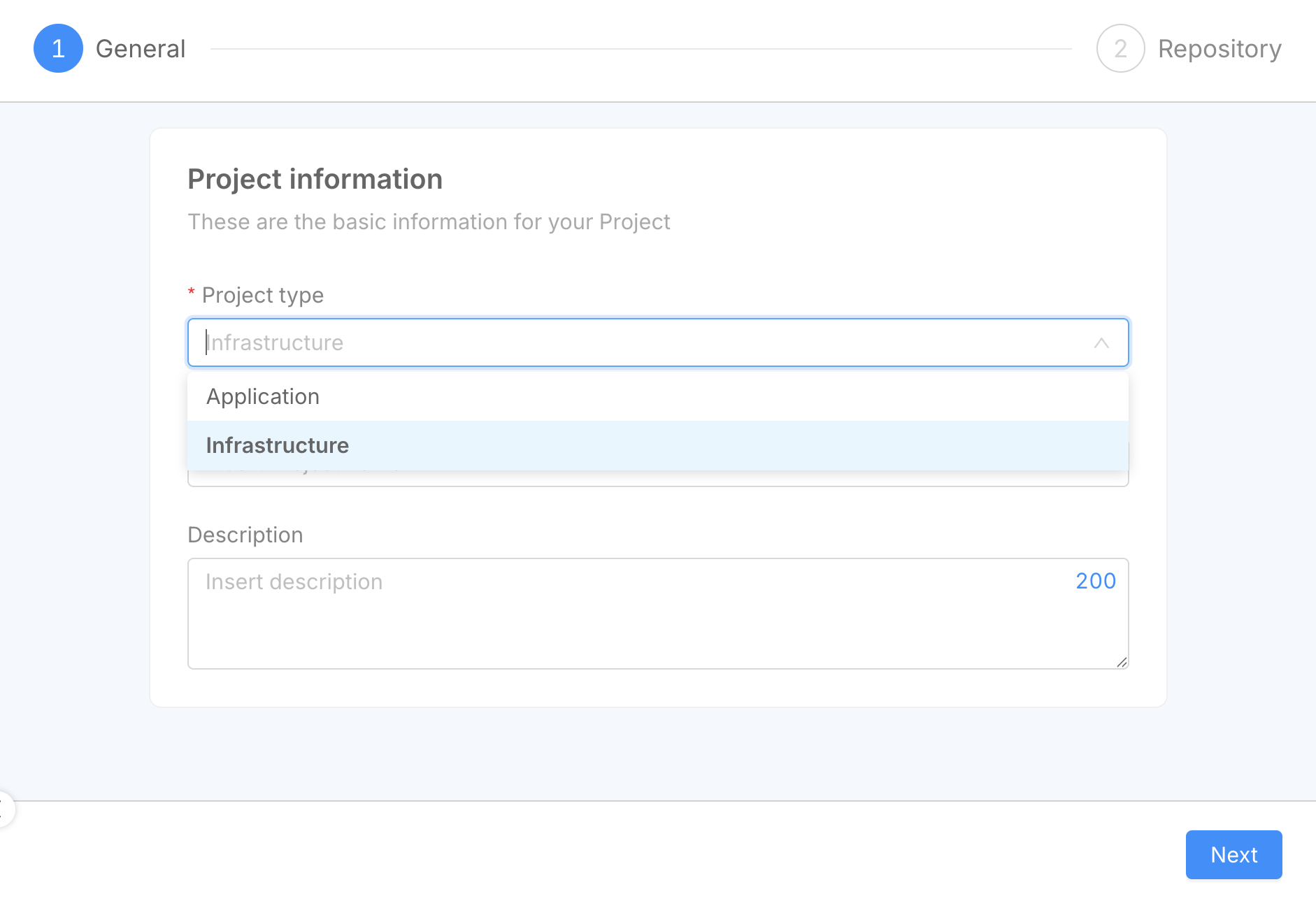Open the Repository step label
The width and height of the screenshot is (1316, 903).
[1220, 49]
